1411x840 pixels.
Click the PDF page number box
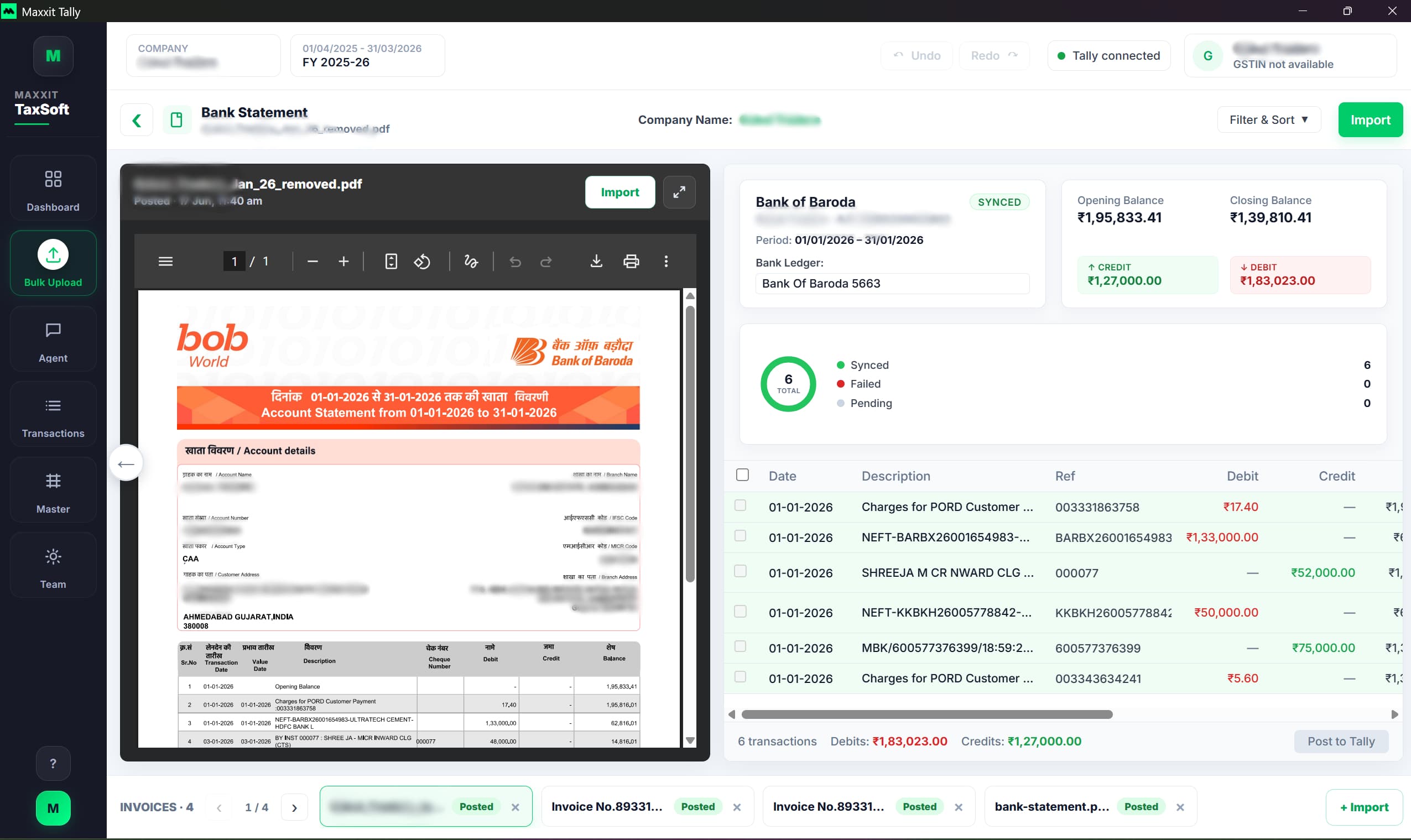[x=235, y=262]
